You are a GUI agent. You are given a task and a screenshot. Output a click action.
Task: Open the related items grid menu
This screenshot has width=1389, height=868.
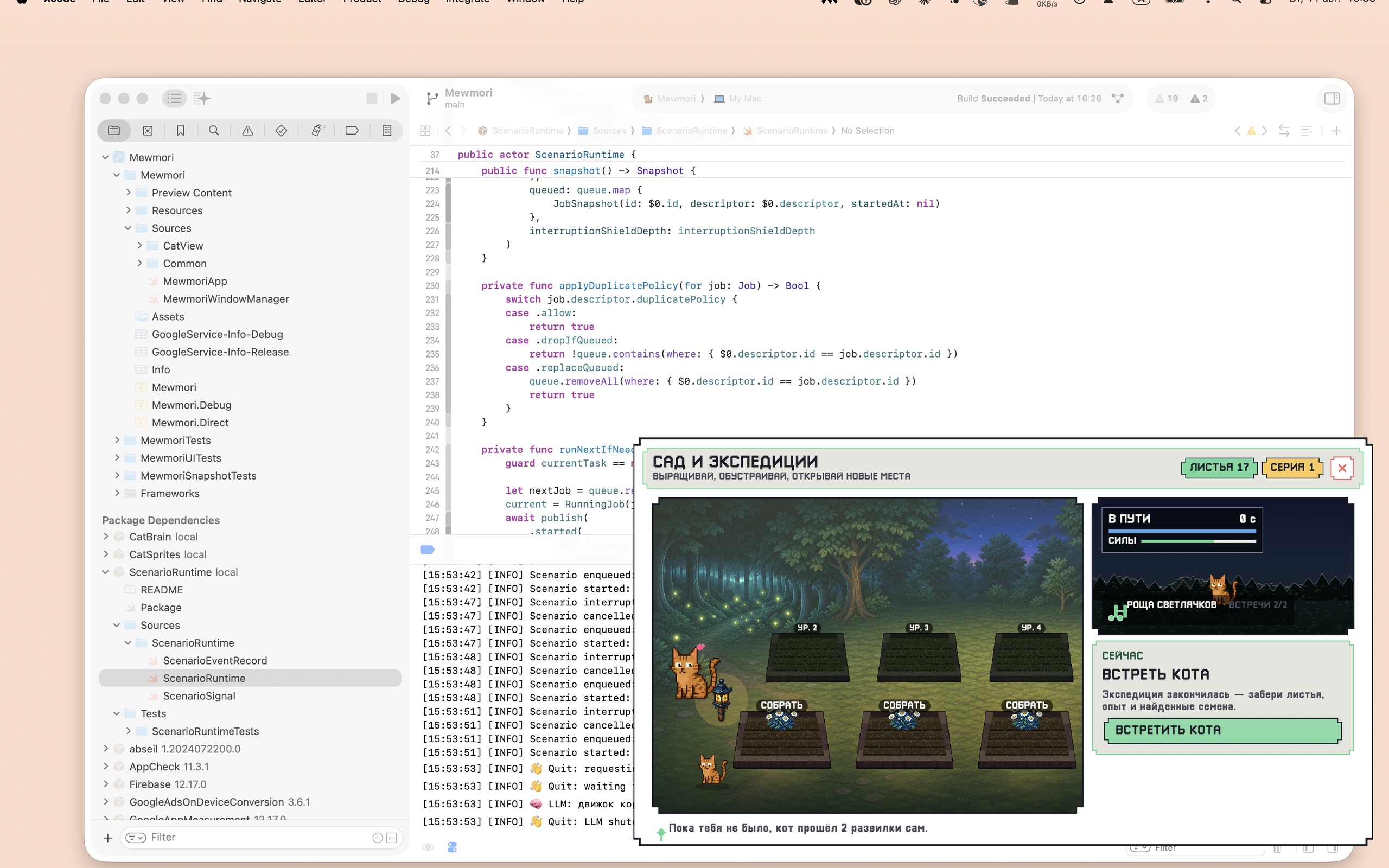[425, 131]
